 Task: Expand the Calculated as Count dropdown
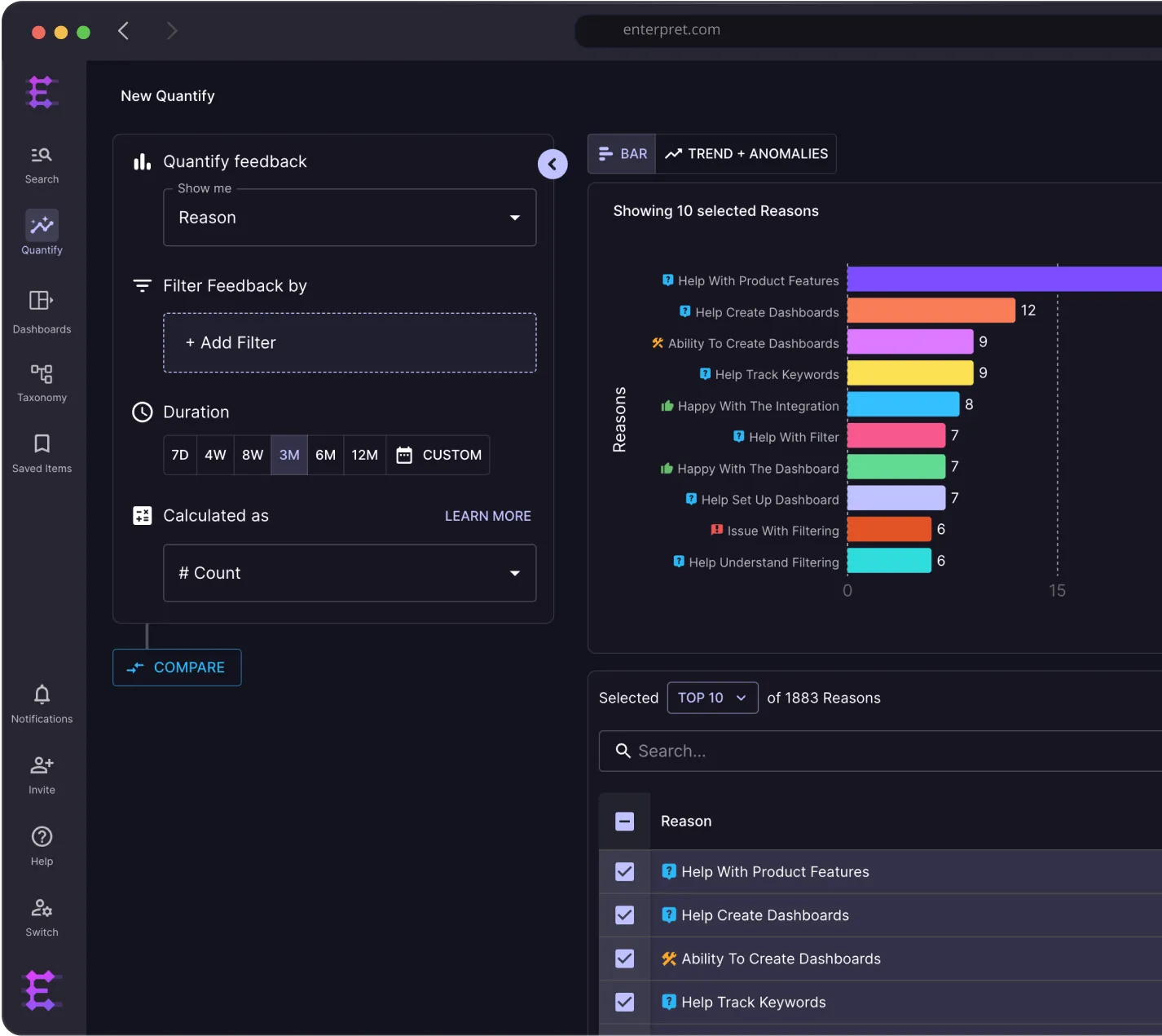coord(349,573)
